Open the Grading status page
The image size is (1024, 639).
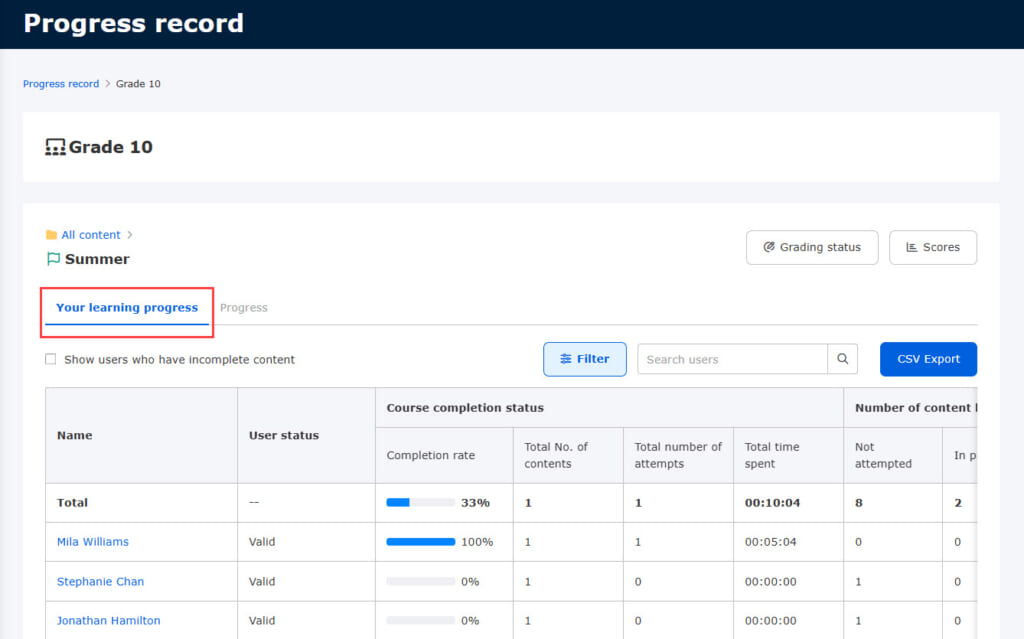tap(811, 247)
